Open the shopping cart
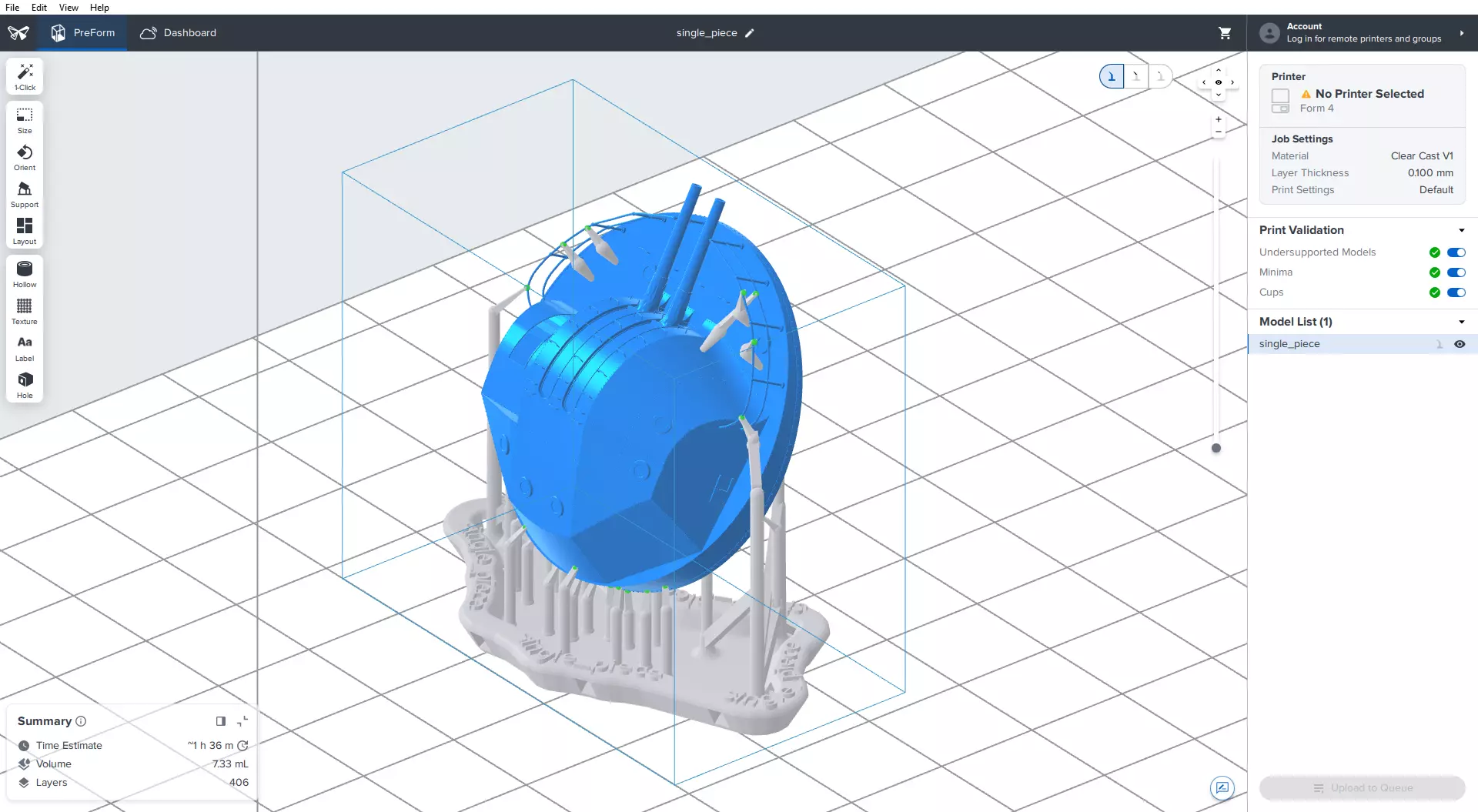 coord(1225,33)
